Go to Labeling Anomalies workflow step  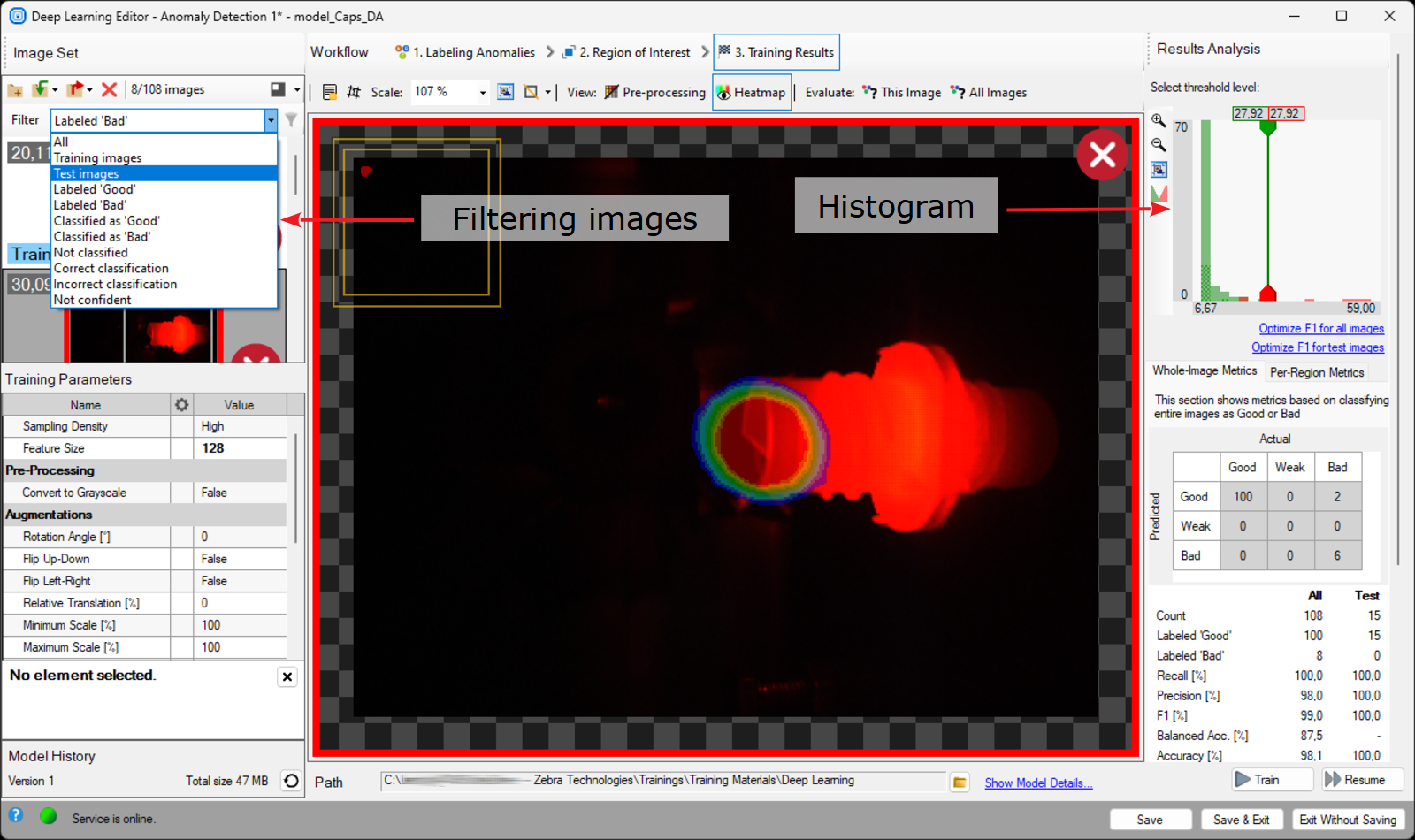pos(465,53)
